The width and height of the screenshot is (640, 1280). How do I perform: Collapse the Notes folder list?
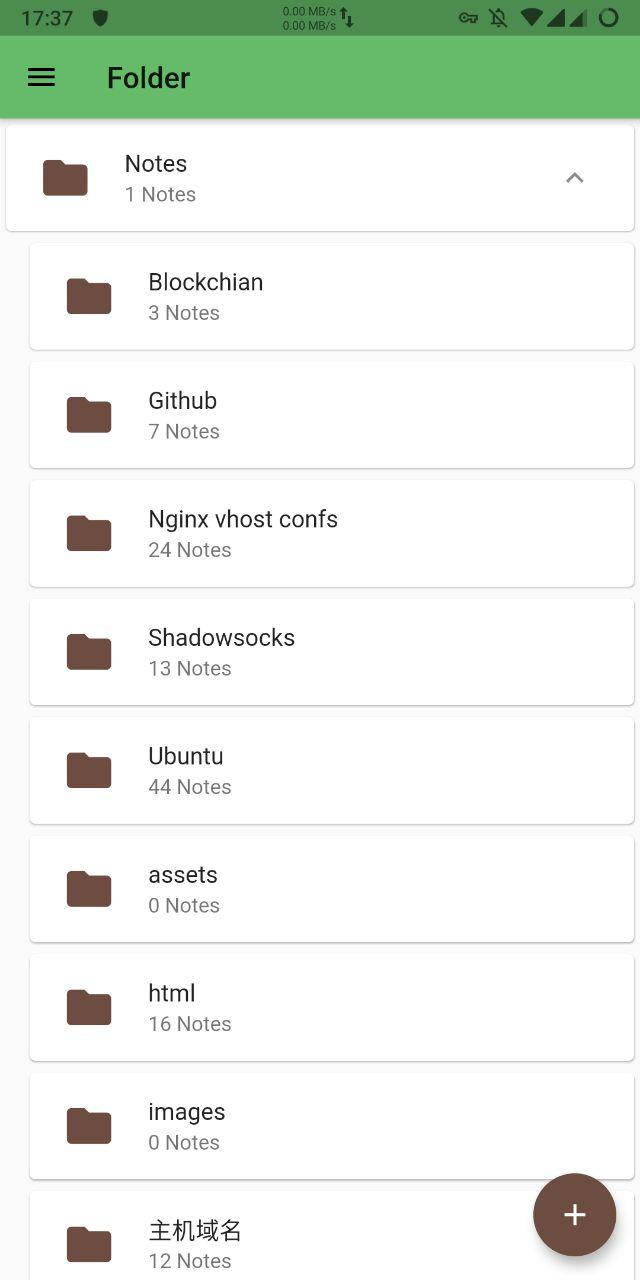click(575, 178)
